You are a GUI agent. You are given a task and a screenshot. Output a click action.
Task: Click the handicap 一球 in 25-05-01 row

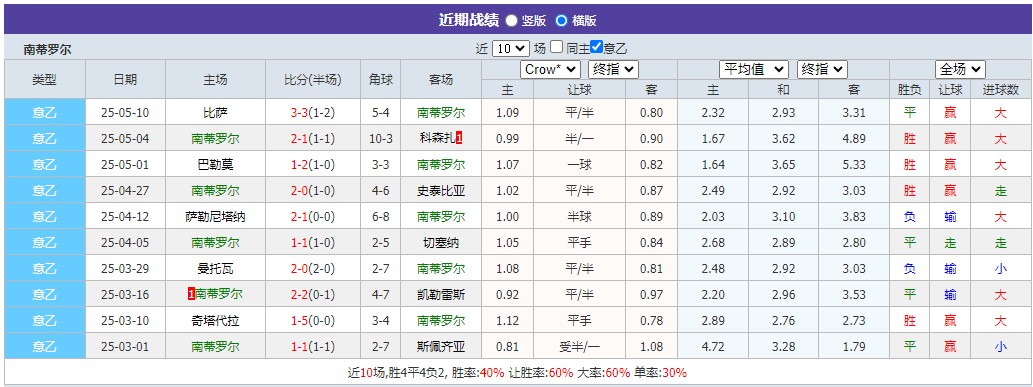[579, 165]
